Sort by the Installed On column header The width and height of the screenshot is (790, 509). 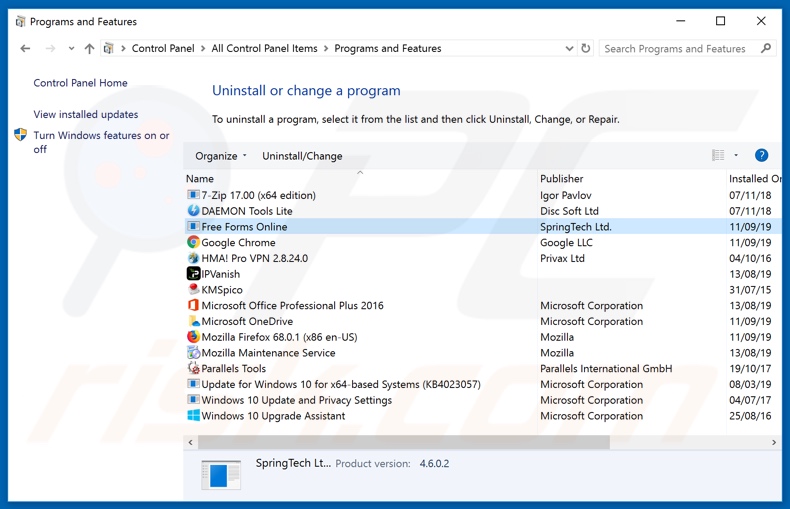point(754,178)
